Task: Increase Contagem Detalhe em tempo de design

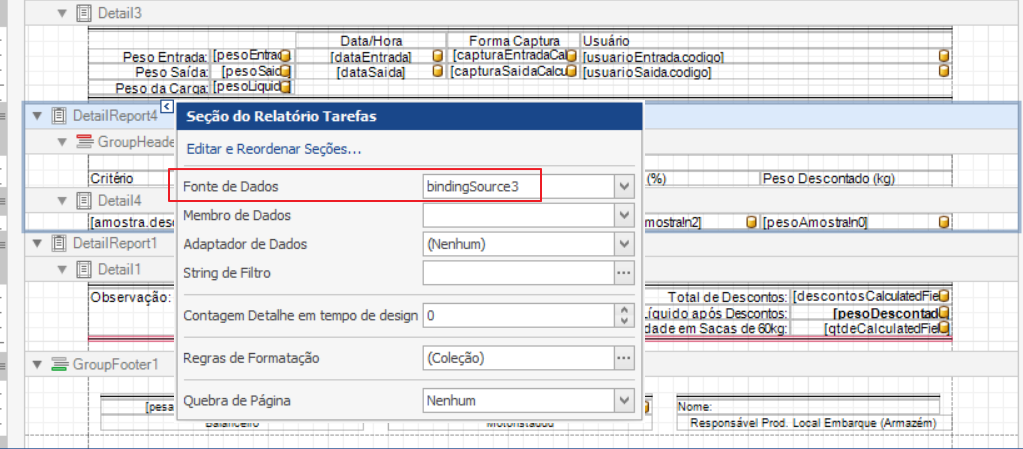Action: click(624, 311)
